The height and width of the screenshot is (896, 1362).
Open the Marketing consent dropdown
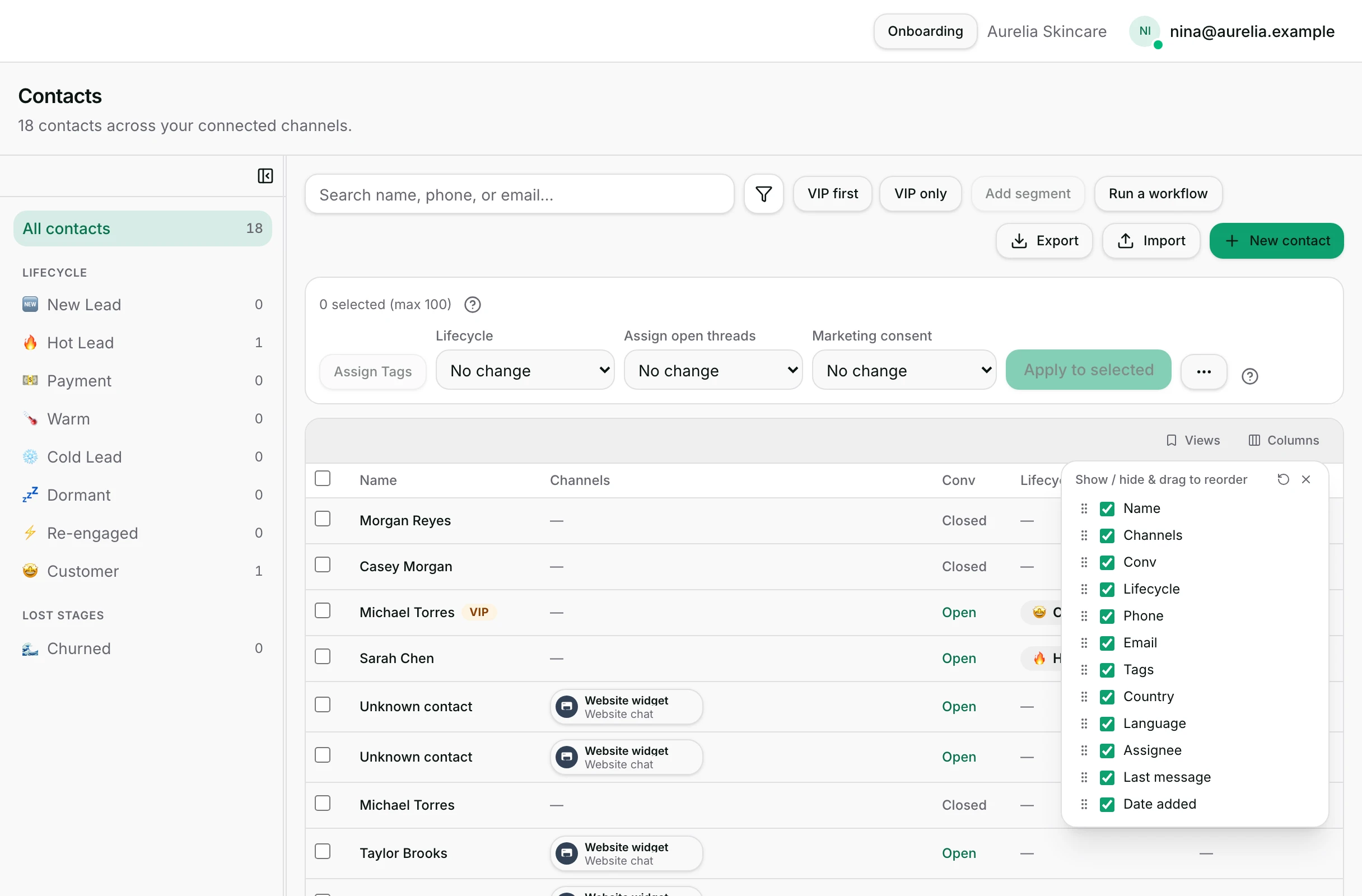pyautogui.click(x=904, y=370)
